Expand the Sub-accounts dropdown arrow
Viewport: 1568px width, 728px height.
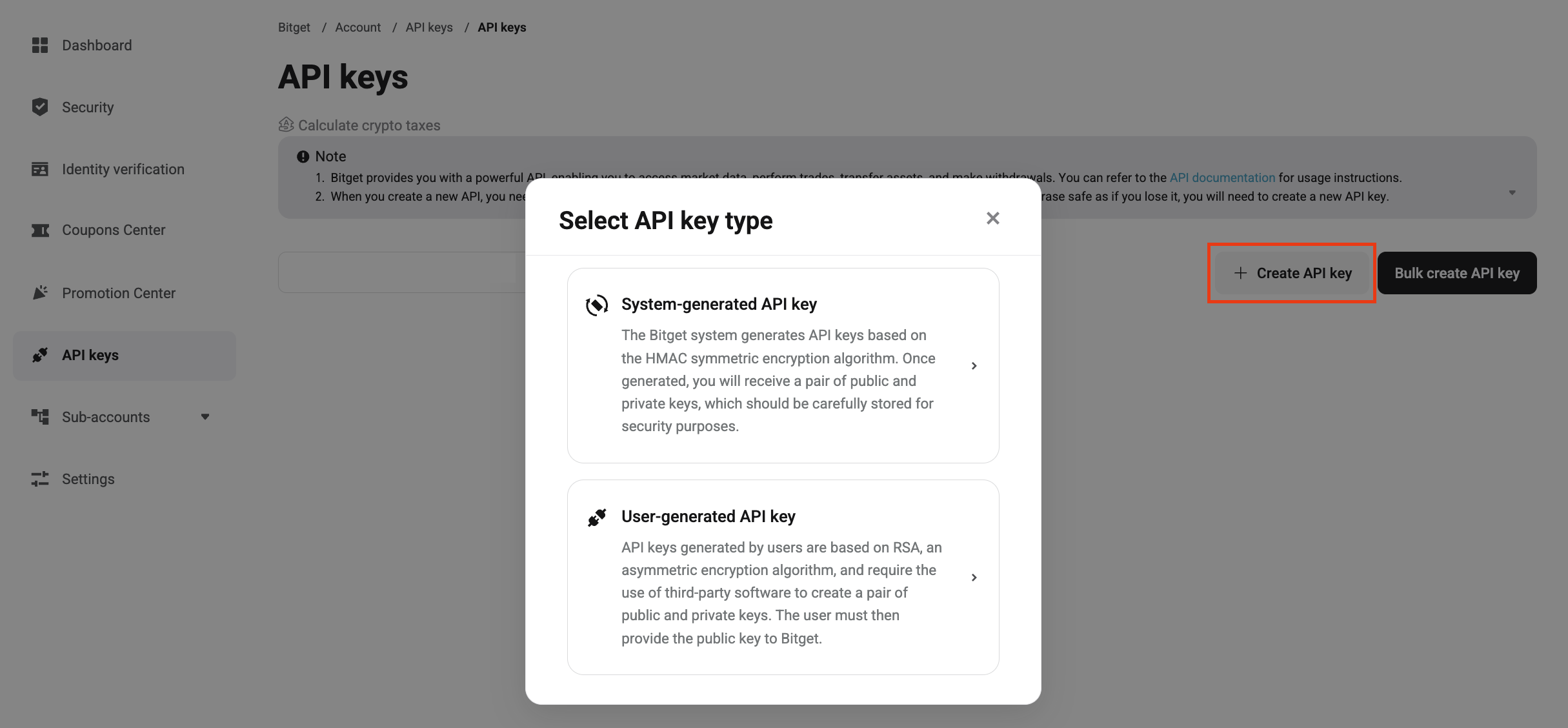click(x=205, y=417)
